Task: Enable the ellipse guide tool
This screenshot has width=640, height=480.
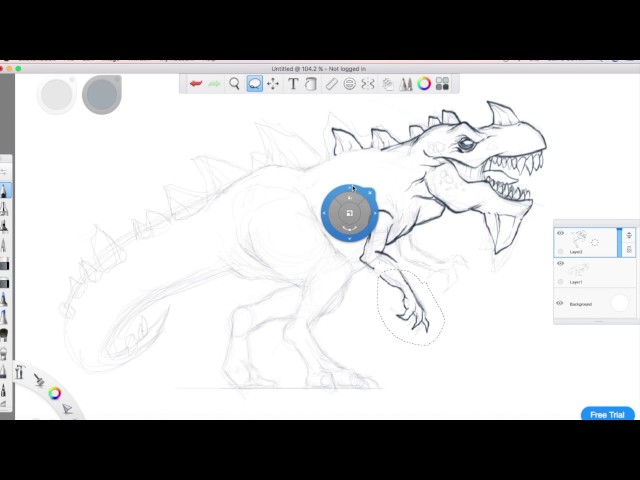Action: 349,84
